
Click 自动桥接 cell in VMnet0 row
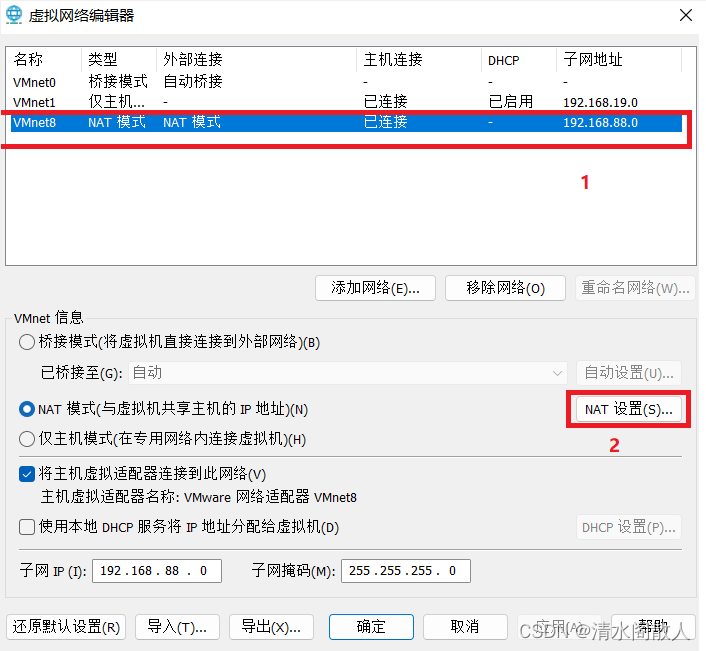click(x=193, y=81)
